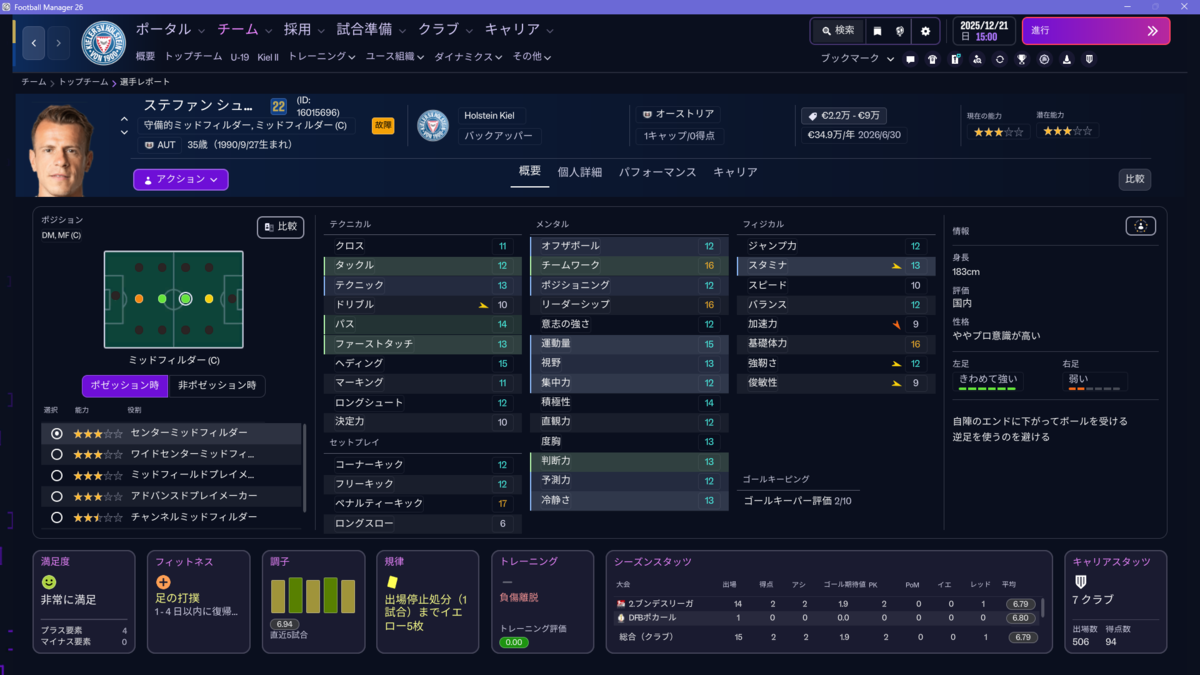Click the circular arrows bookmark icon
Image resolution: width=1200 pixels, height=675 pixels.
999,59
